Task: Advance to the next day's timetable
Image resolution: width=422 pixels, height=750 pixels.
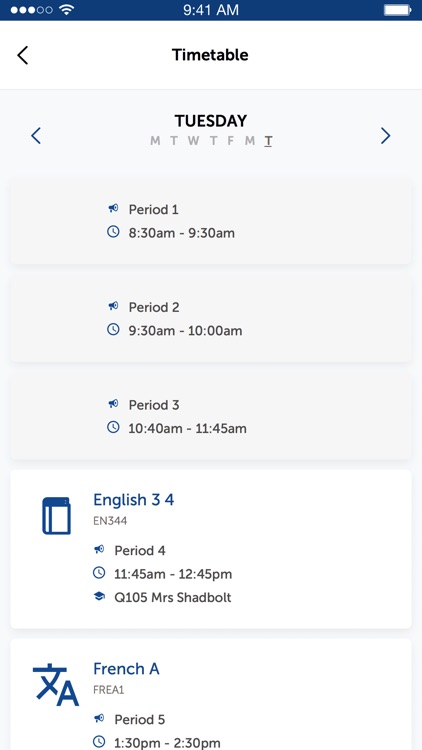Action: [x=386, y=136]
